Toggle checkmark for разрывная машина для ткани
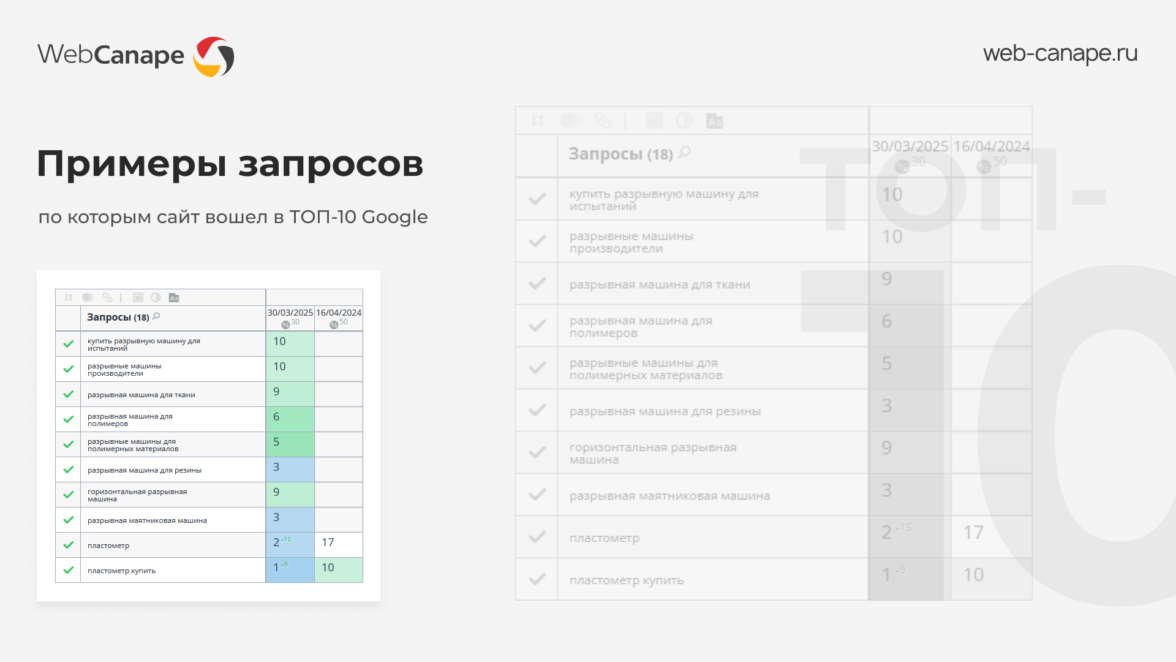1176x662 pixels. tap(68, 394)
